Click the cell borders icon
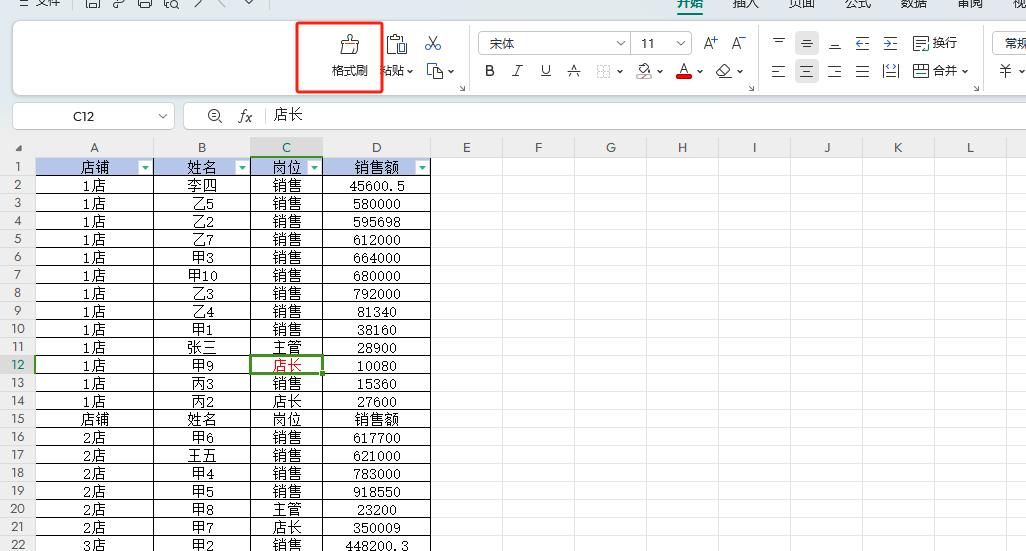This screenshot has width=1026, height=551. 603,71
